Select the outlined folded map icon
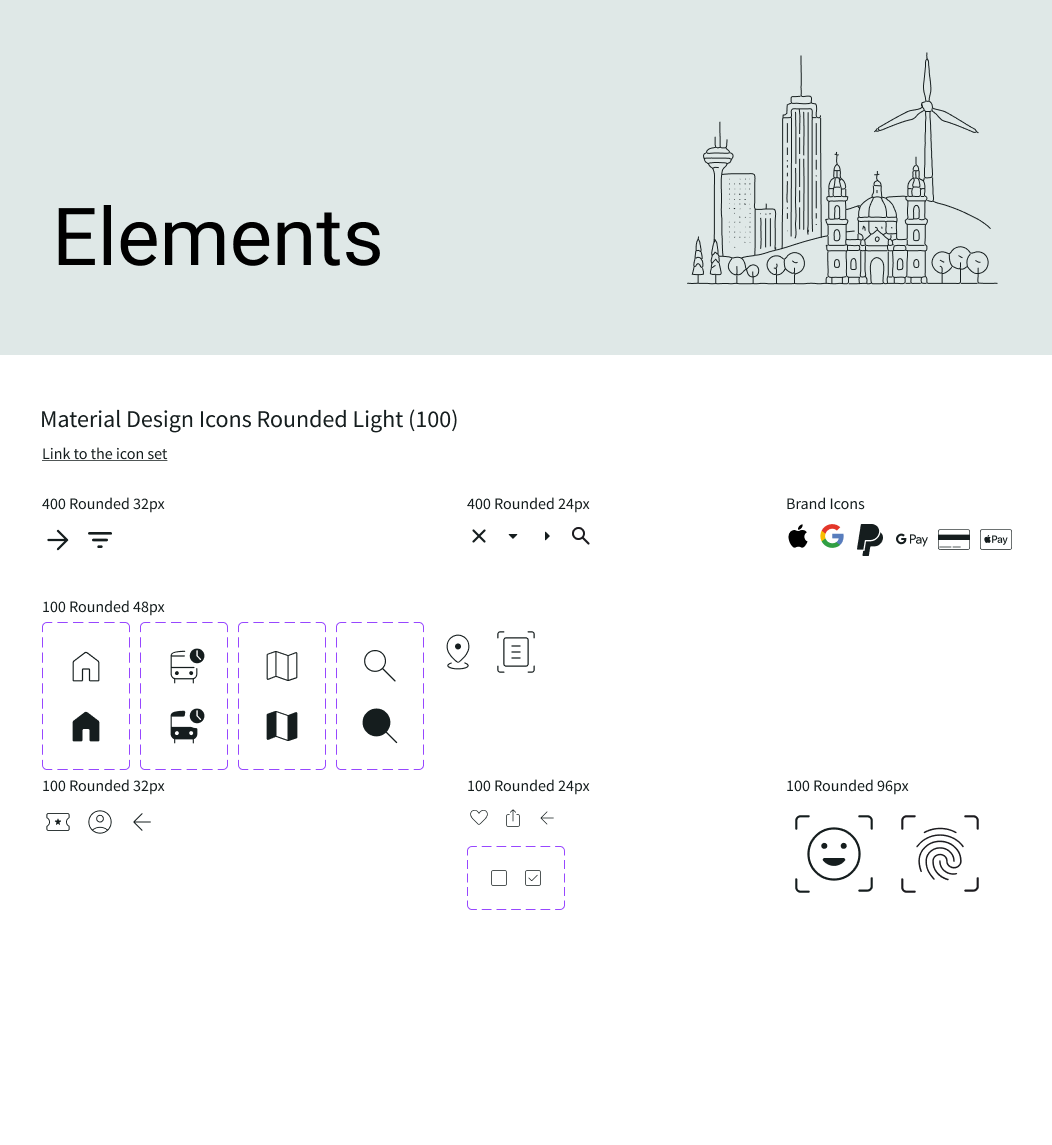Image resolution: width=1052 pixels, height=1145 pixels. coord(281,665)
